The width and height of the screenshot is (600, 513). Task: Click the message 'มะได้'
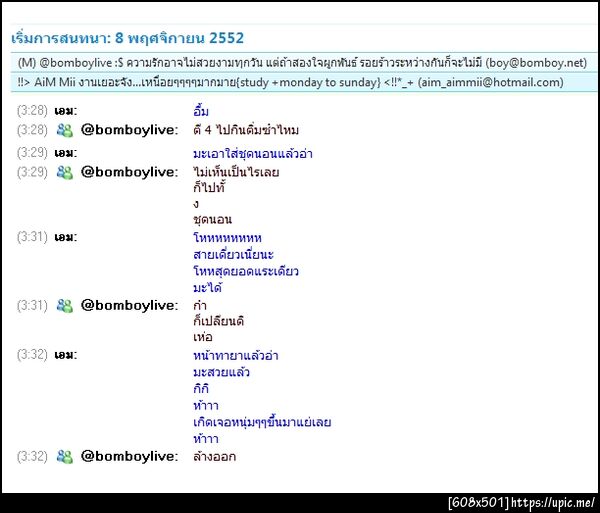point(207,287)
